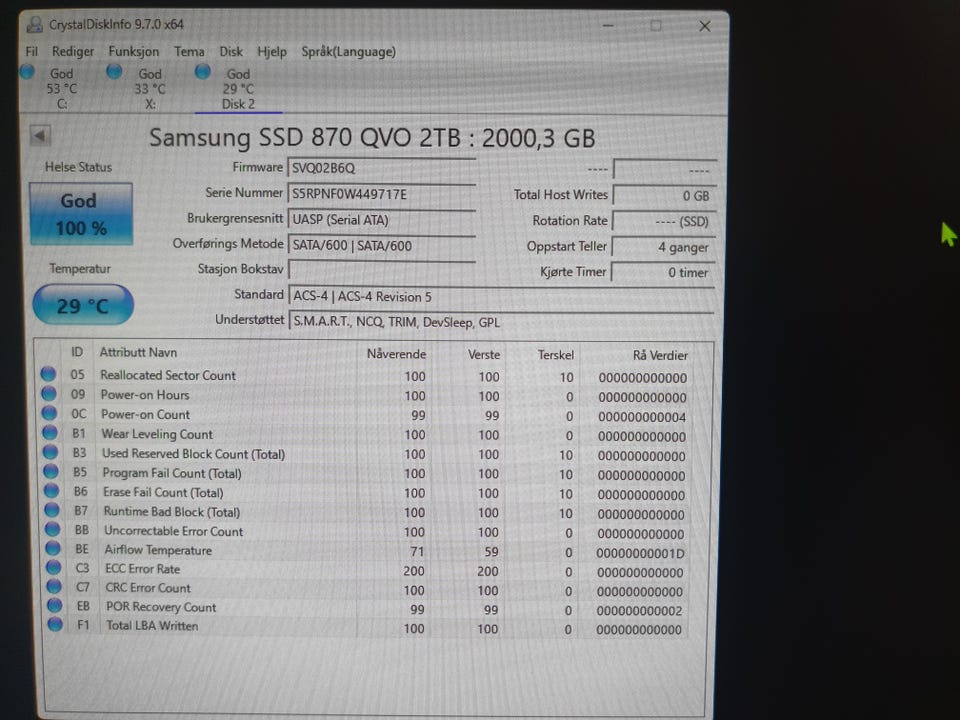
Task: Click status orb for Power-on Count
Action: [50, 413]
